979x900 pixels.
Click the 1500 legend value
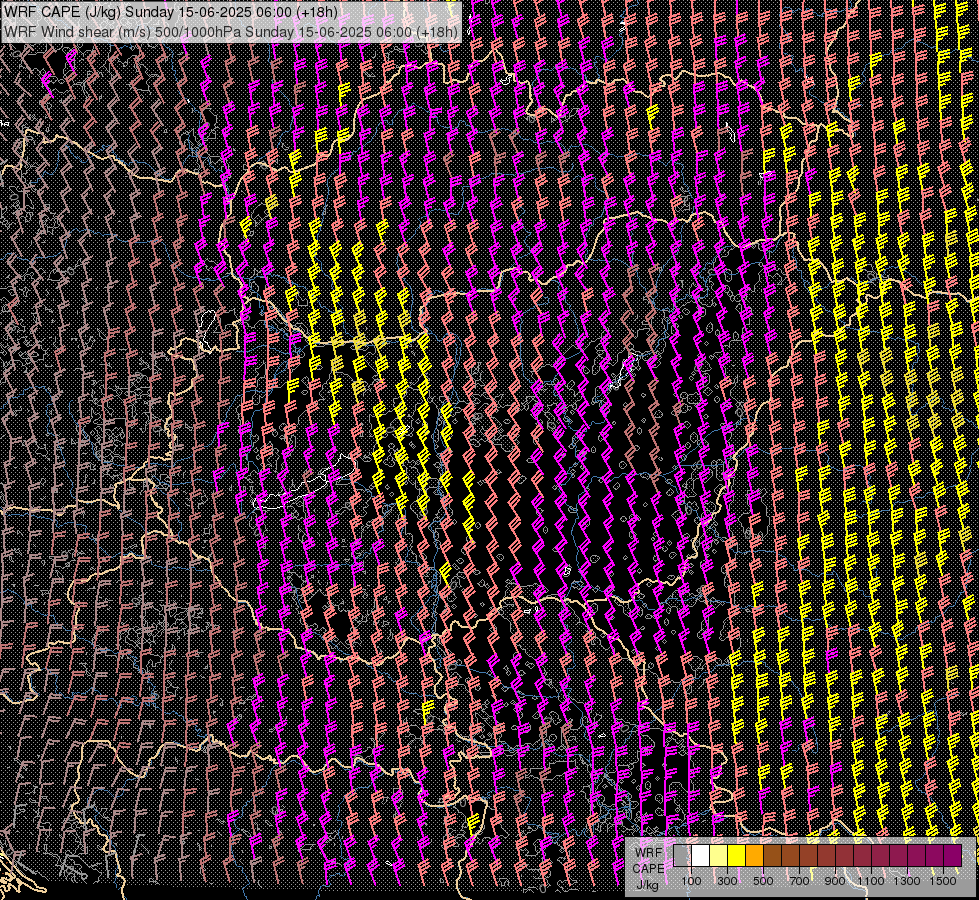(x=943, y=881)
